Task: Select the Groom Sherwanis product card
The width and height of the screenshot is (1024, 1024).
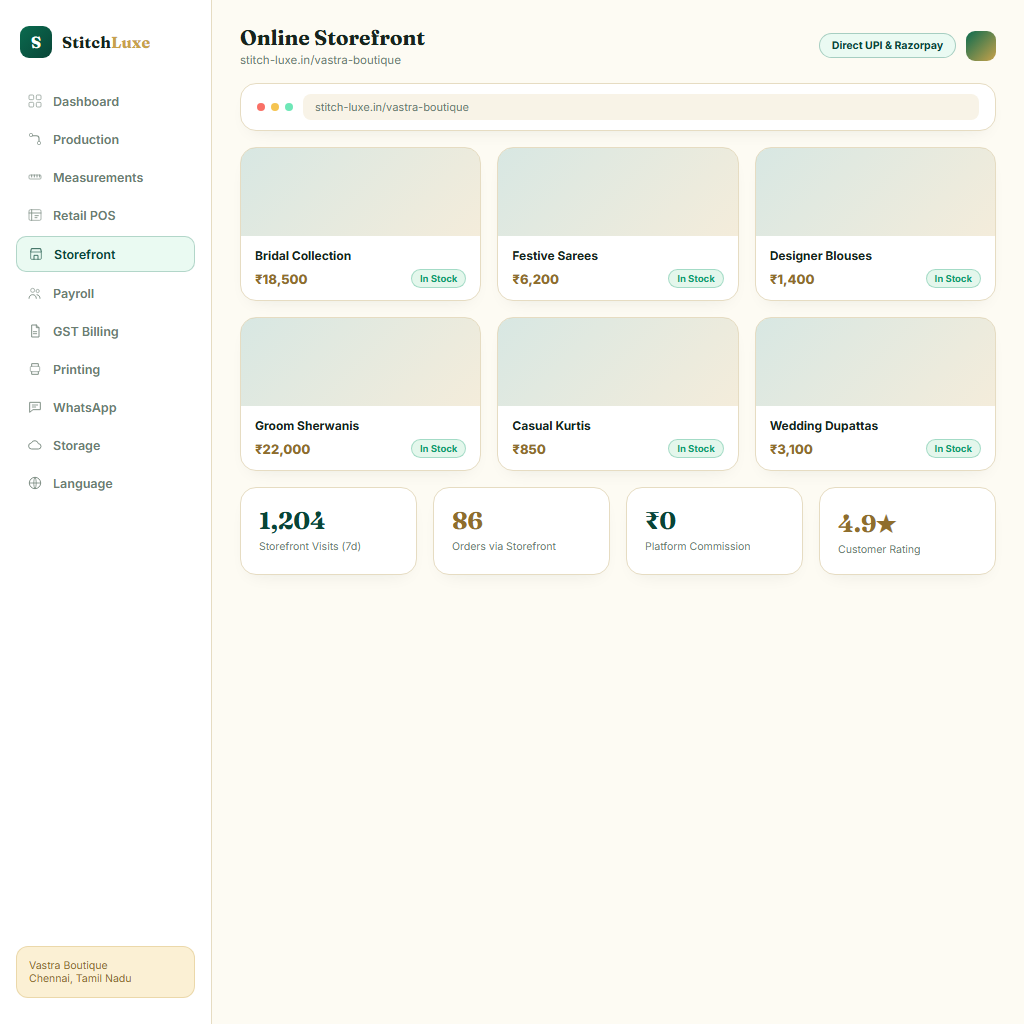Action: 360,394
